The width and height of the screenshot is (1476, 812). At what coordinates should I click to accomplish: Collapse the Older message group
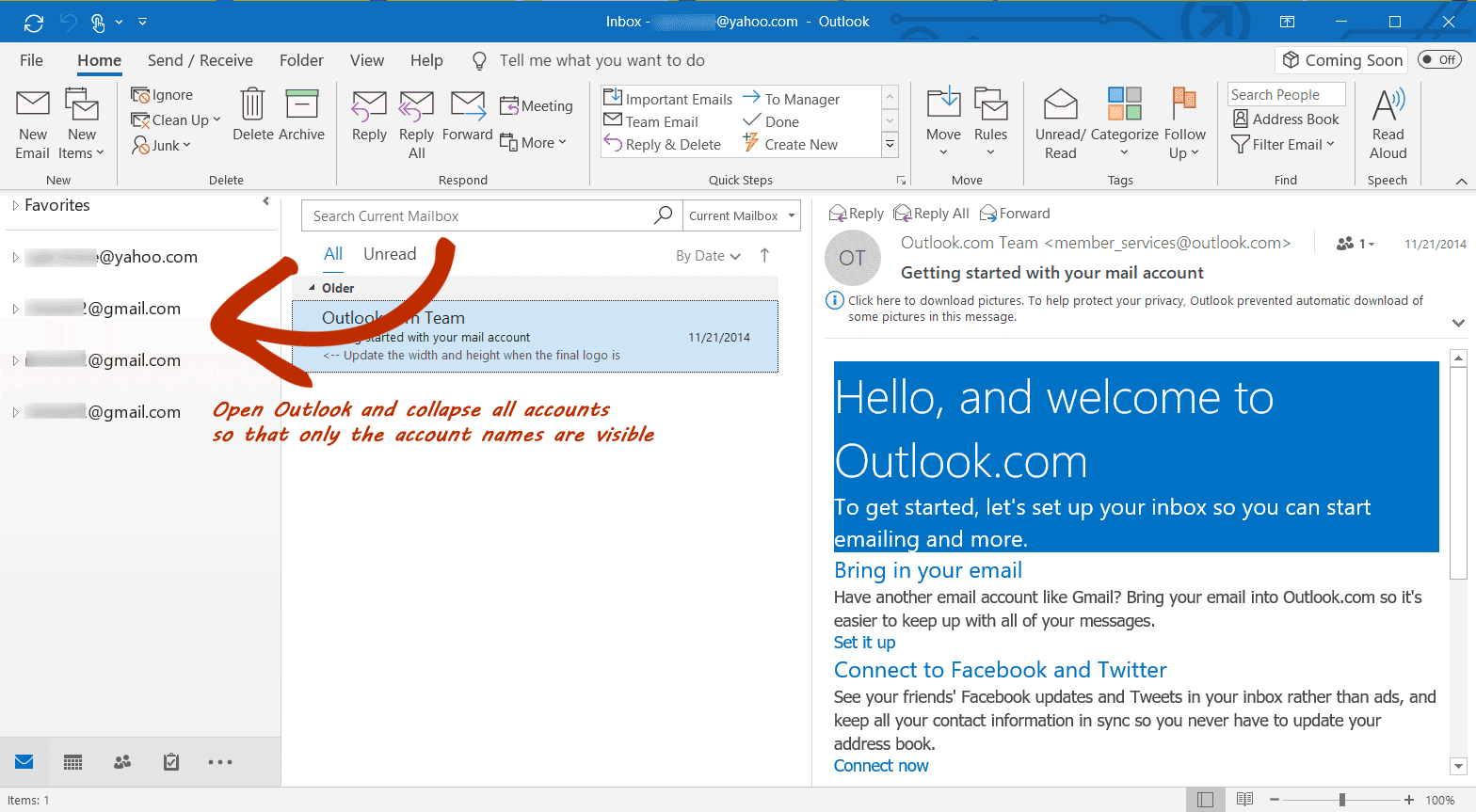click(313, 288)
